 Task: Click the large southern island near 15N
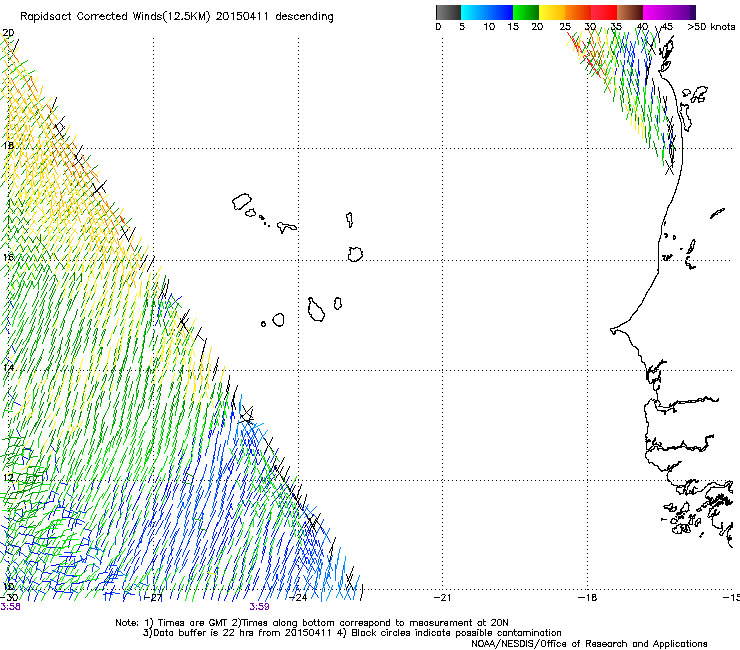(316, 310)
